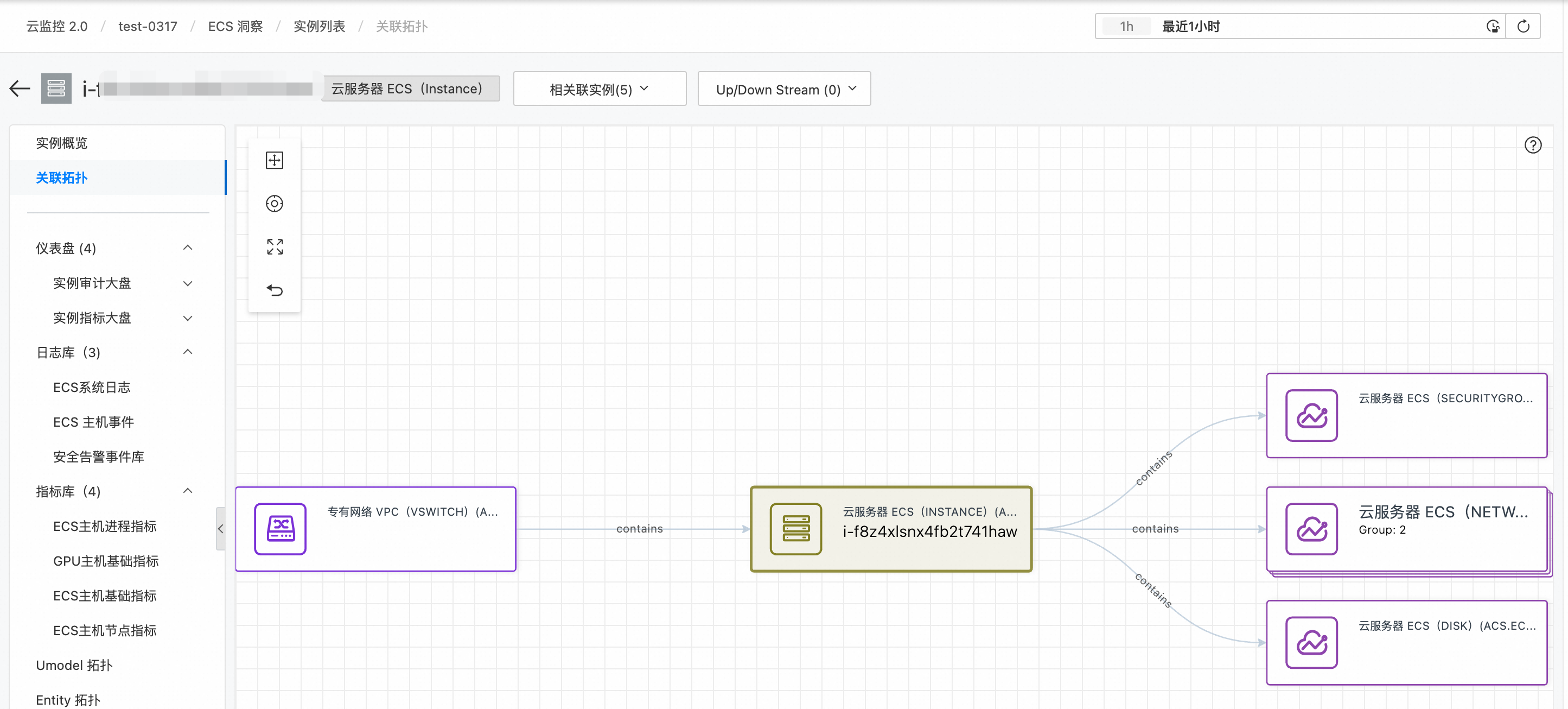Click the 1h quick range label
This screenshot has width=1568, height=709.
(x=1127, y=26)
